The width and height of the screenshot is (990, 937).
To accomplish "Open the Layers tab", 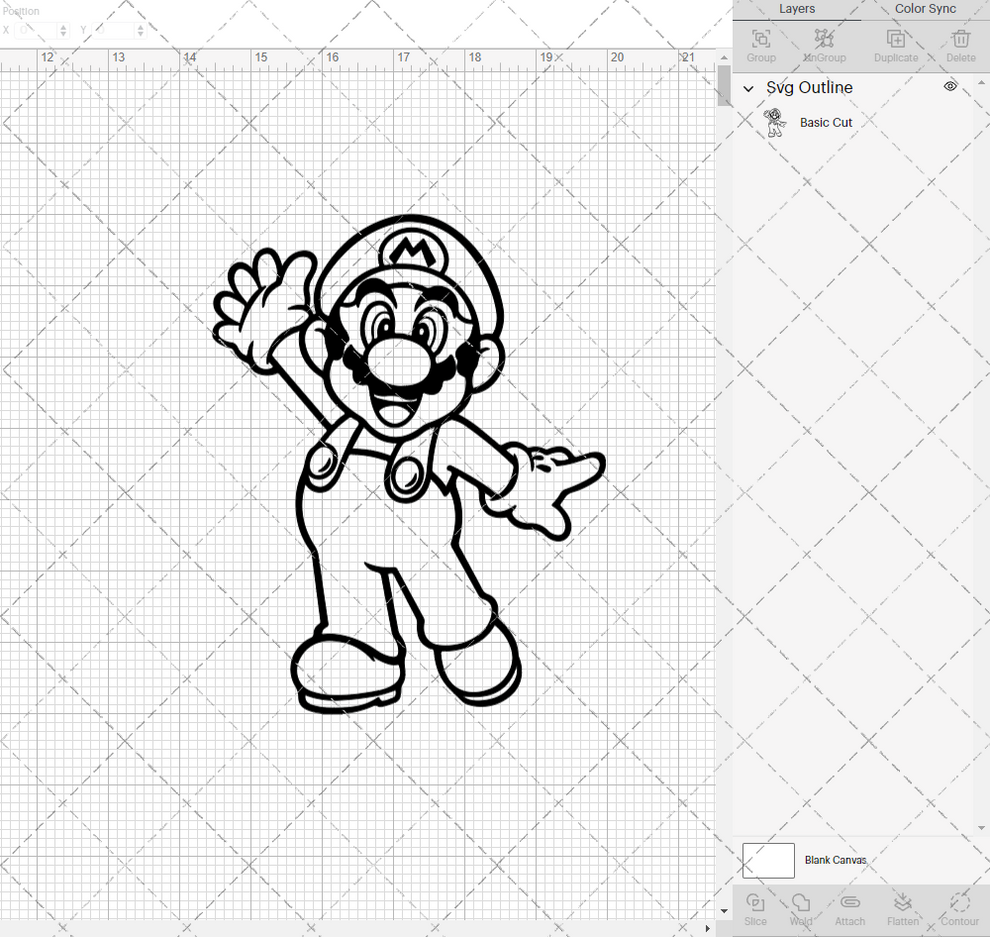I will pyautogui.click(x=797, y=9).
